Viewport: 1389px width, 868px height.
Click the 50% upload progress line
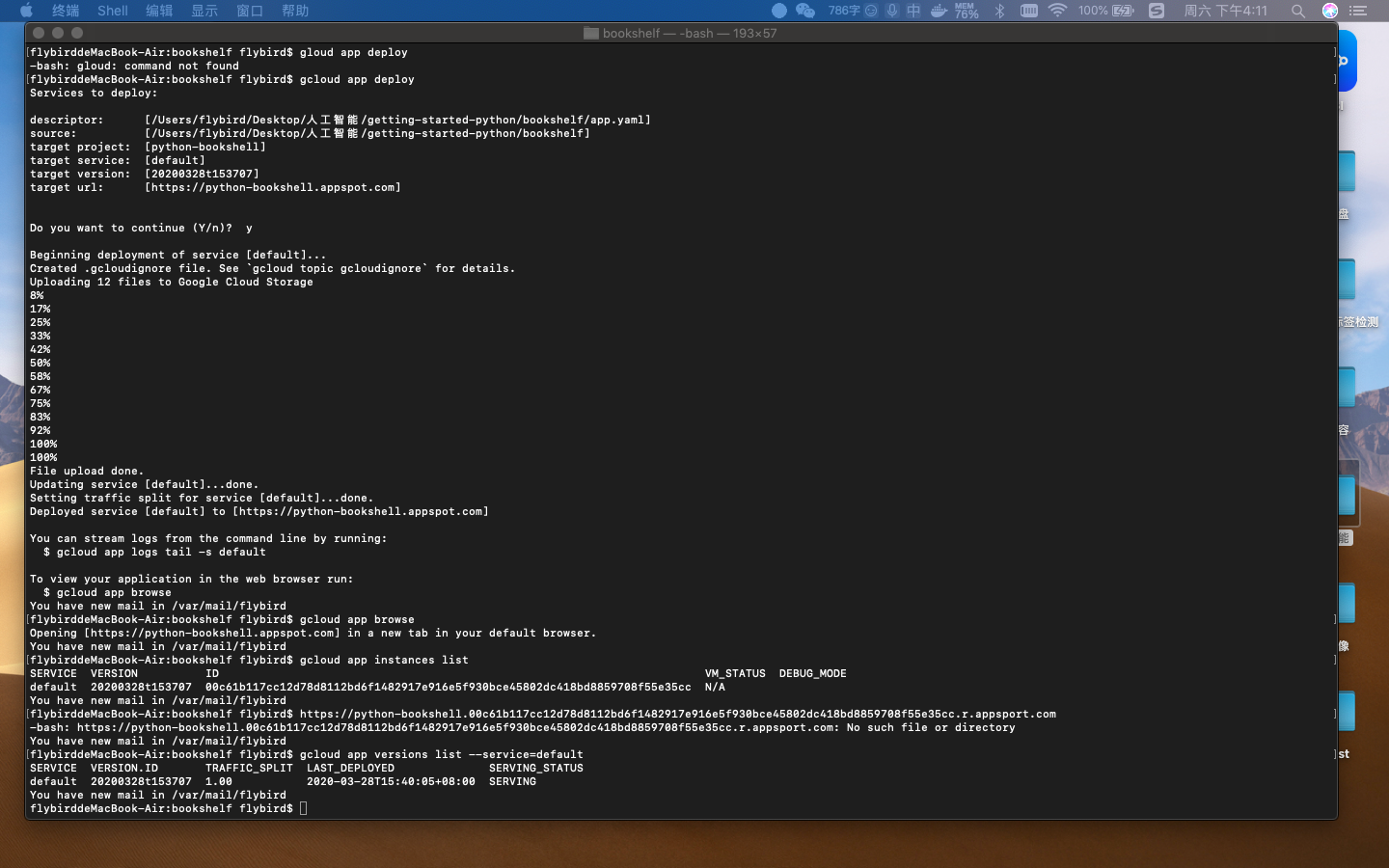pyautogui.click(x=41, y=363)
